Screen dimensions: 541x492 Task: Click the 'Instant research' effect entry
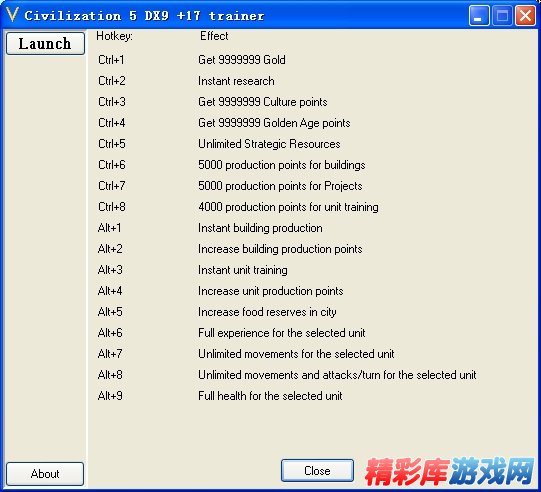236,81
